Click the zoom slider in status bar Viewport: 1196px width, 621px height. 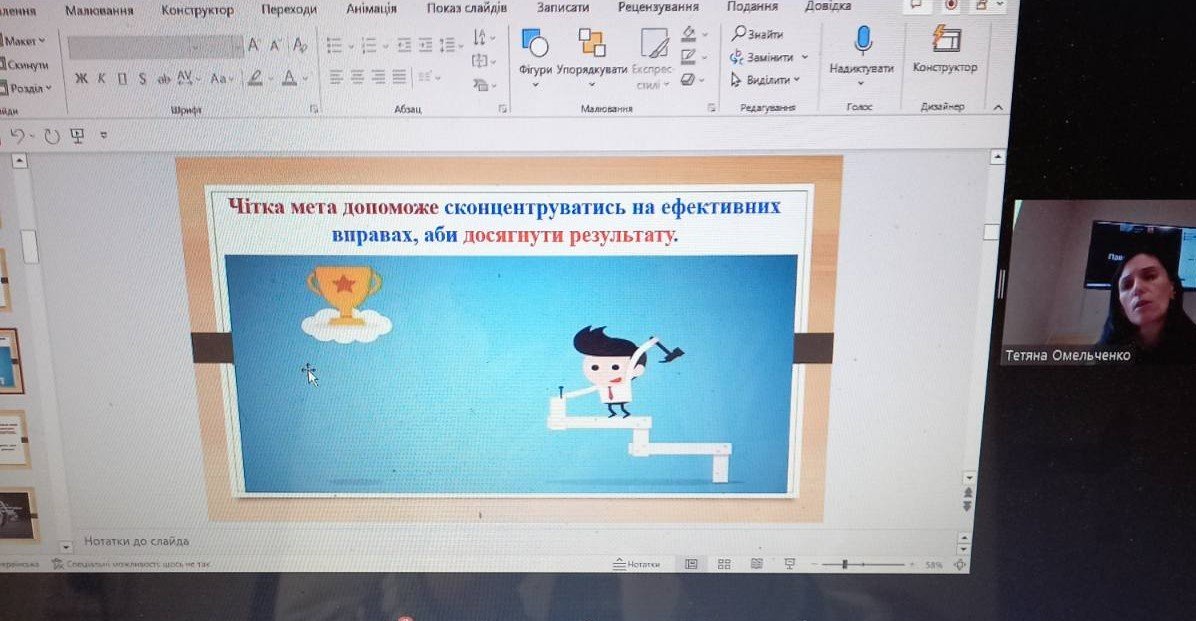coord(845,565)
